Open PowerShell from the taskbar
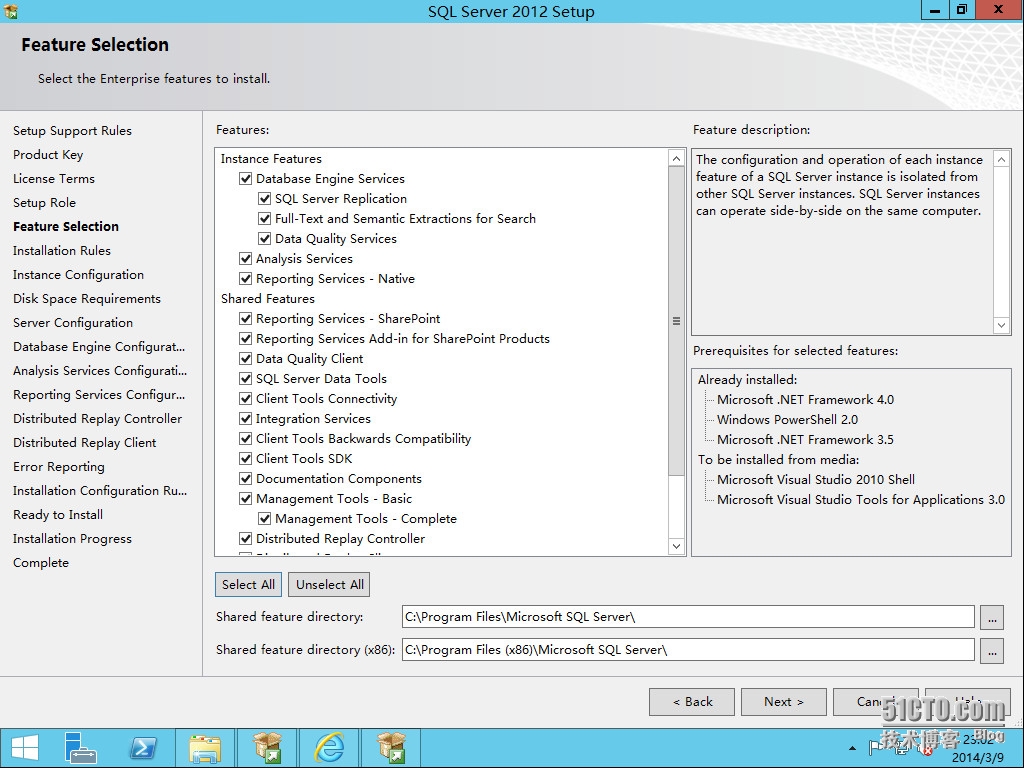 click(143, 748)
